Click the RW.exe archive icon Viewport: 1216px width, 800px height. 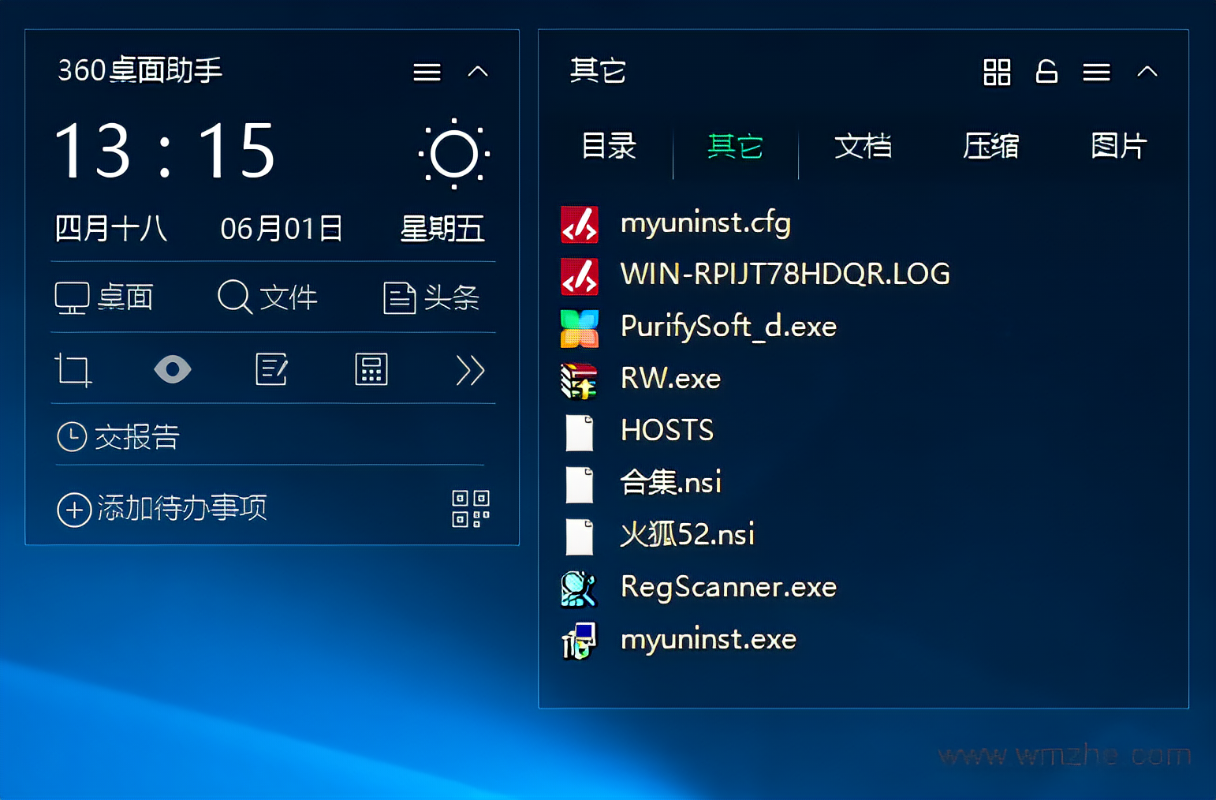tap(580, 379)
